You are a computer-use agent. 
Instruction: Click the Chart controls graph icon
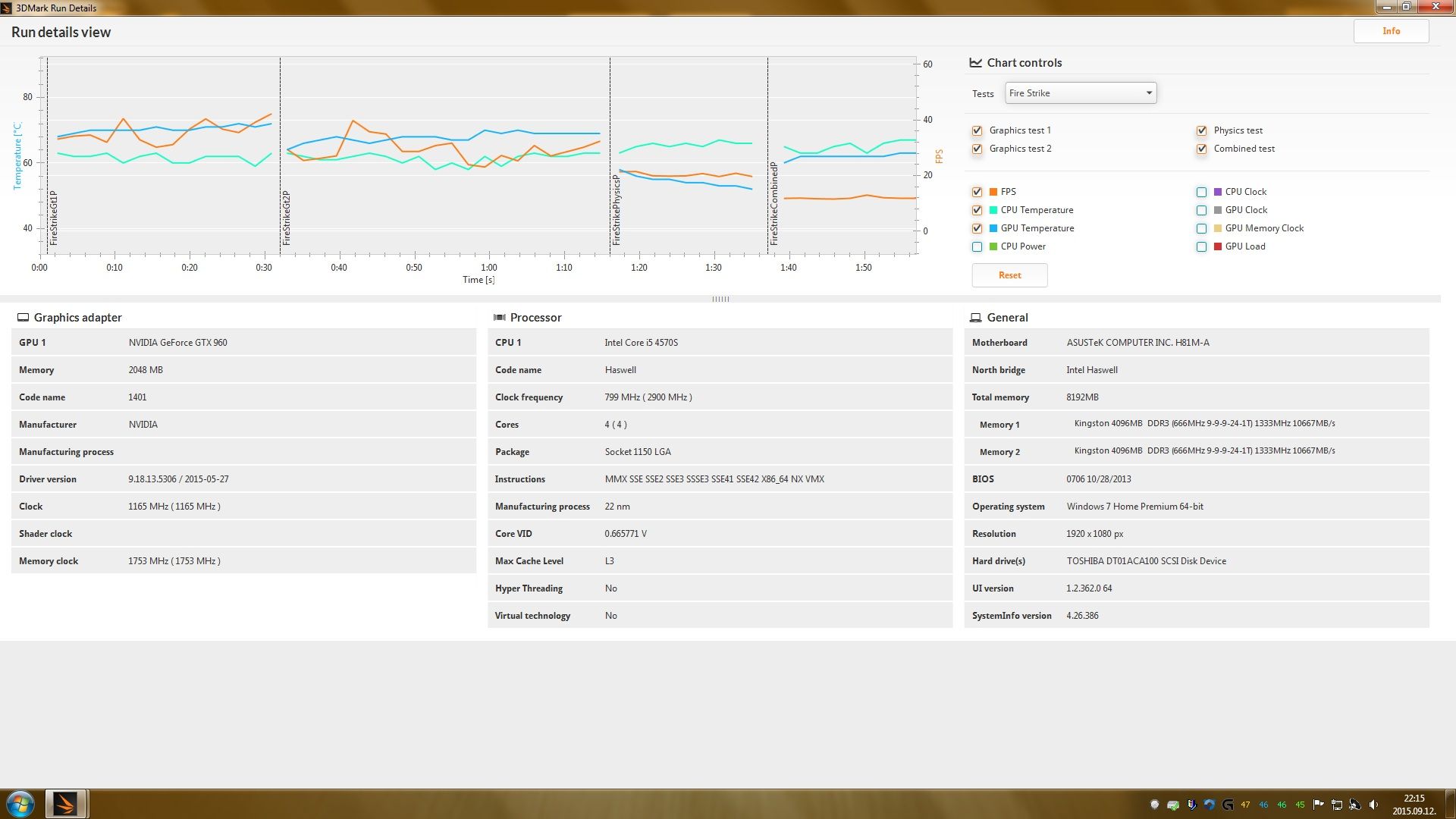coord(975,63)
